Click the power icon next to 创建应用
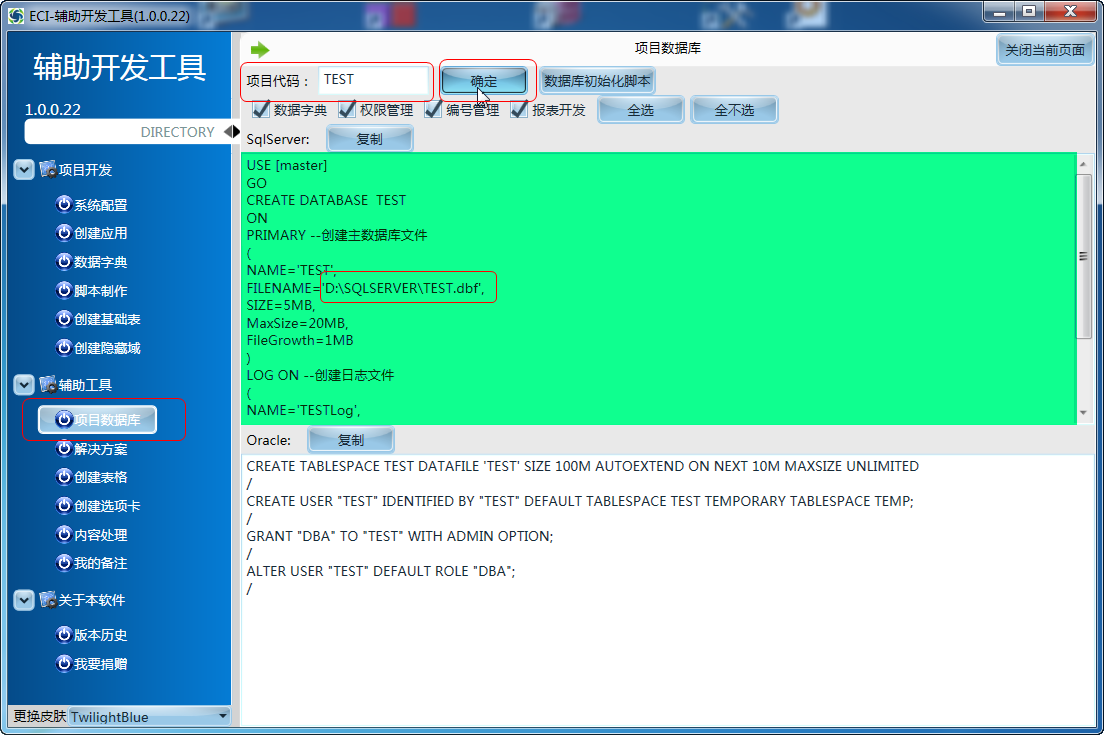This screenshot has height=735, width=1104. coord(64,233)
